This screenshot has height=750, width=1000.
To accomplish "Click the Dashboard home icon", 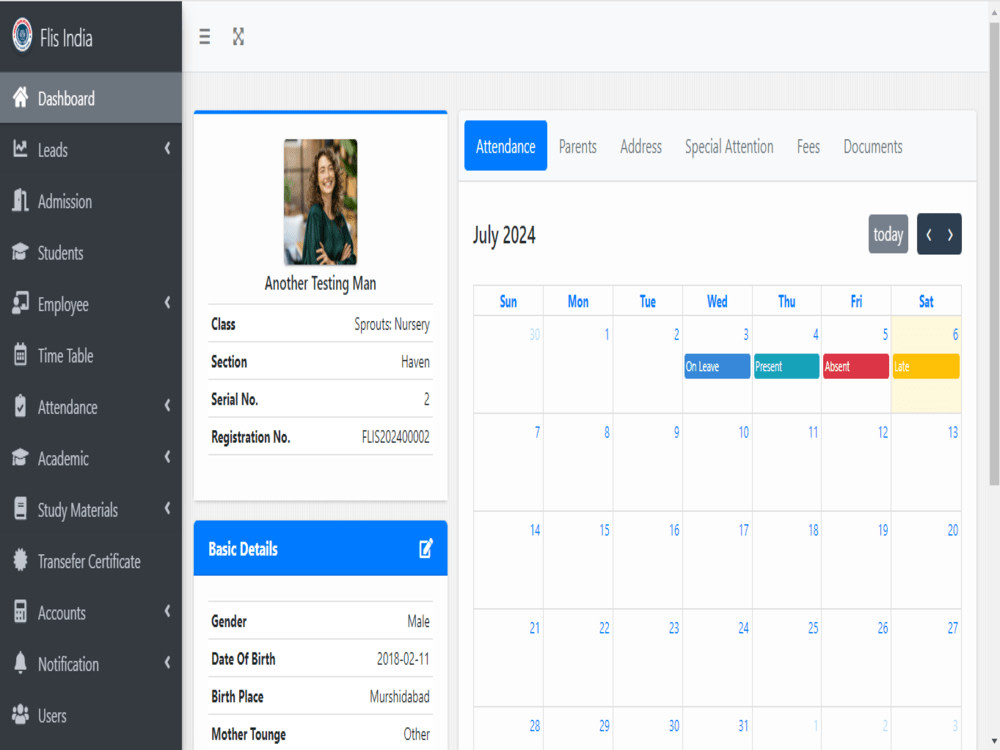I will tap(20, 98).
